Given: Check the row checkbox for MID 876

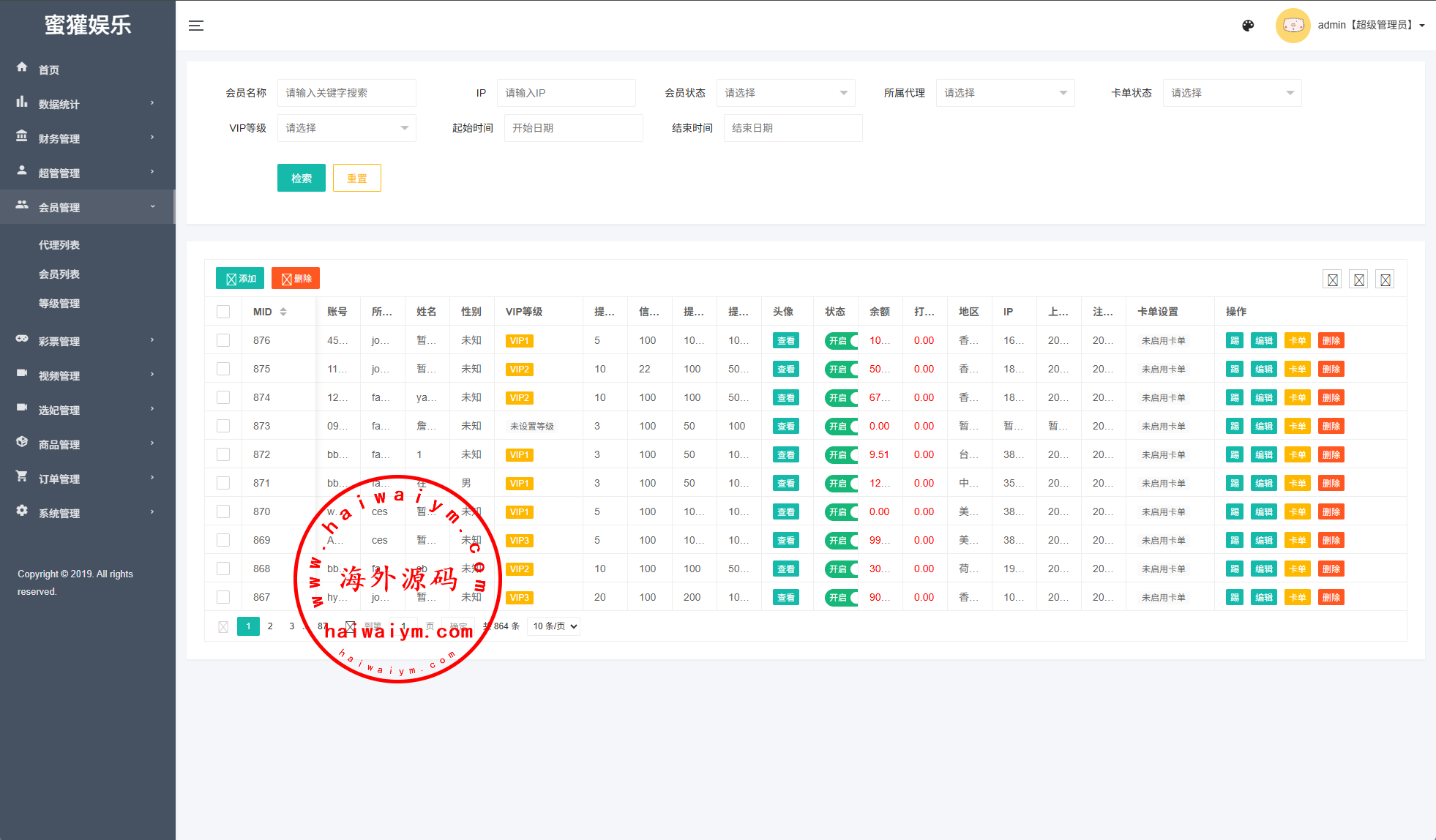Looking at the screenshot, I should 223,340.
